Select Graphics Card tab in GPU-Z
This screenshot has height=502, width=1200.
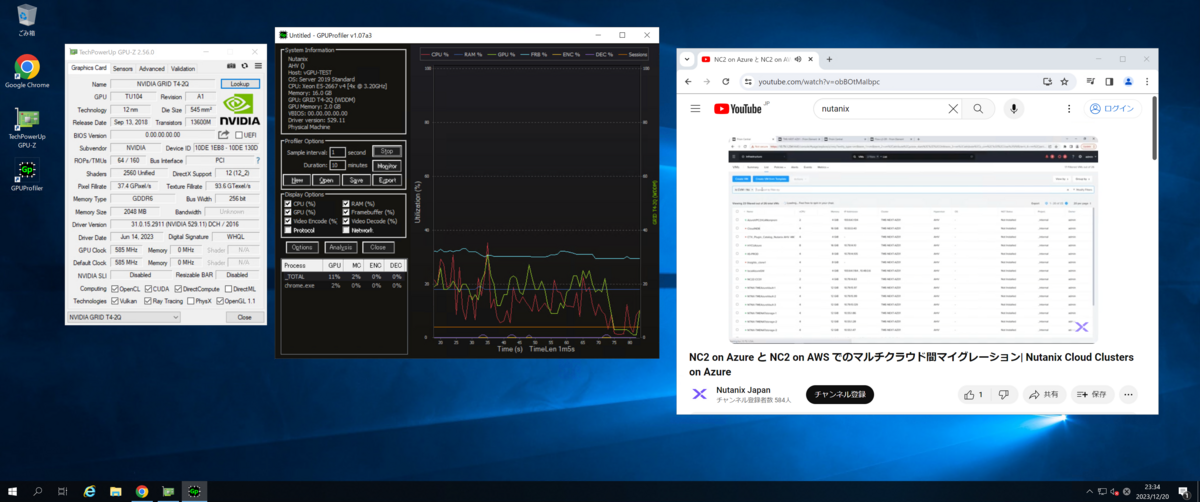pos(89,68)
